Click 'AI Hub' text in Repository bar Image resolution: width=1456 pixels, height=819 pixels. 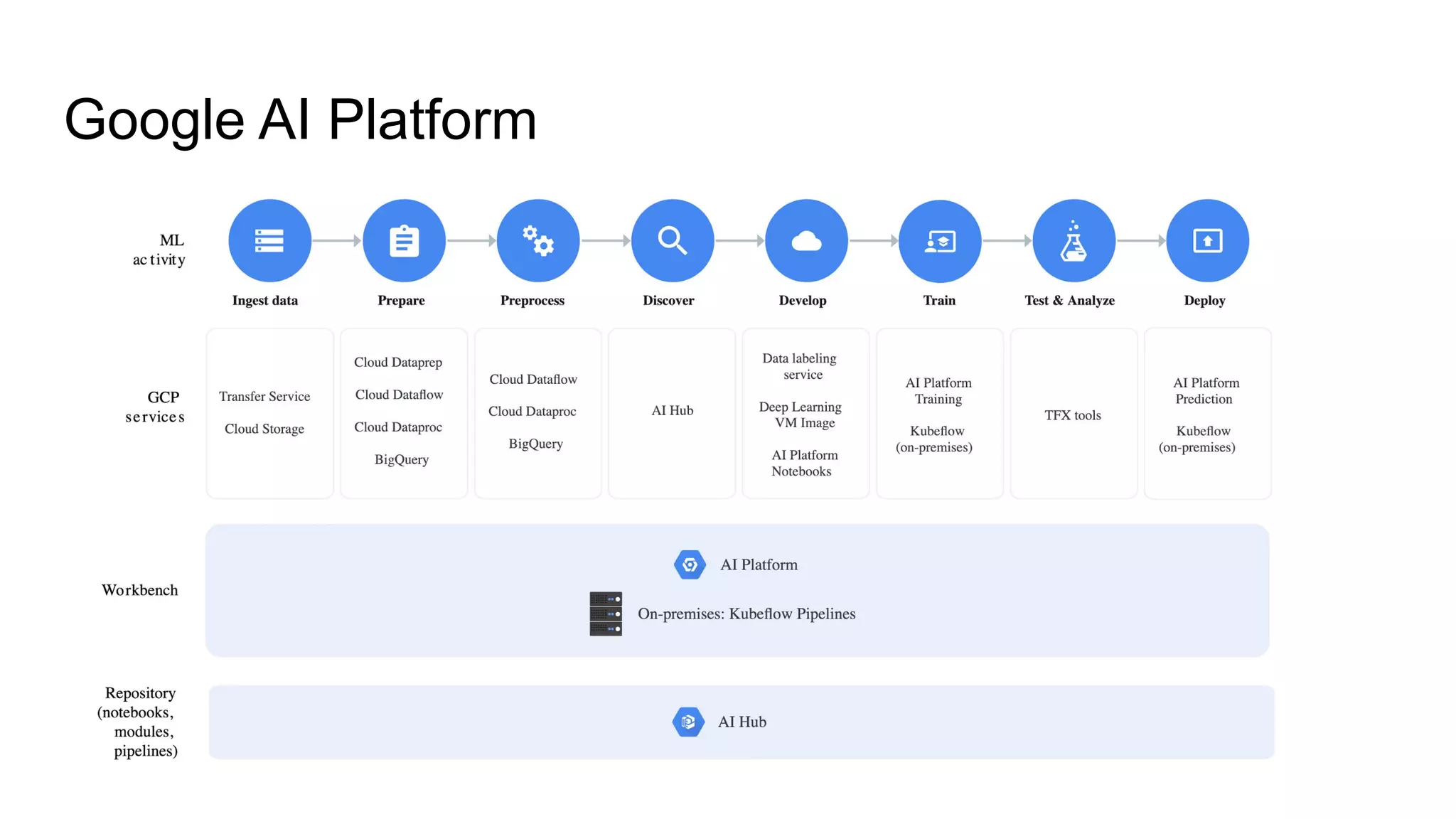pos(742,722)
